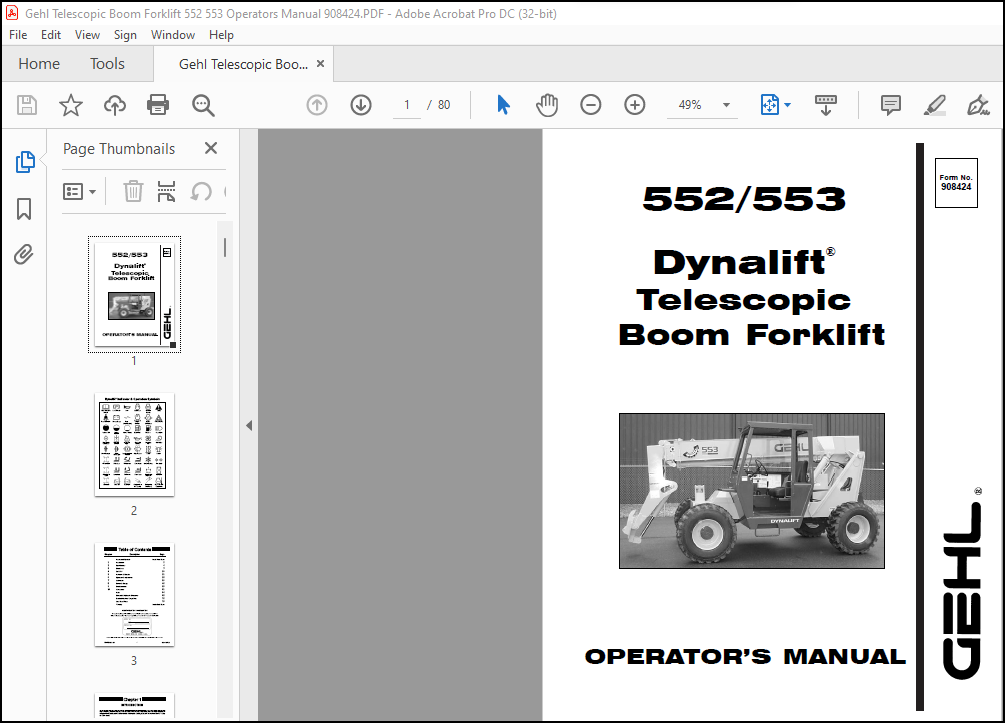Screen dimensions: 1005x723
Task: Zoom in with the plus icon
Action: coord(635,105)
